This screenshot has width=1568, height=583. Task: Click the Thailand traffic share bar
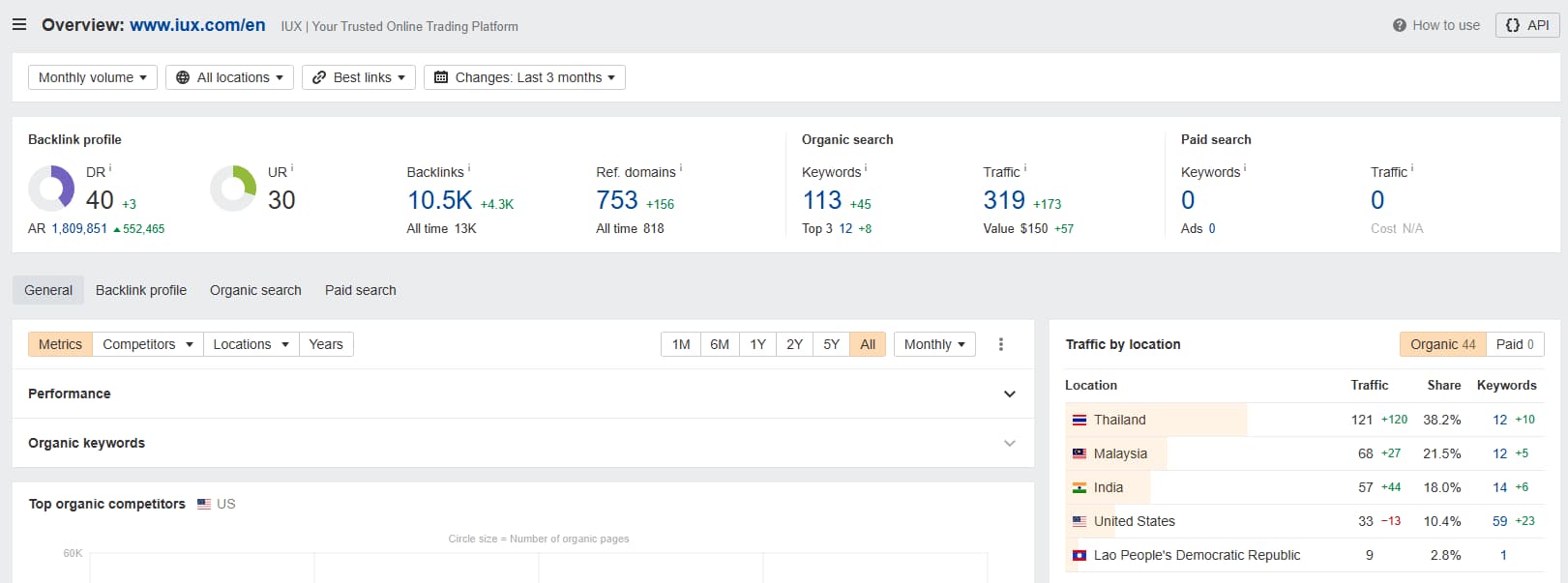coord(1156,420)
